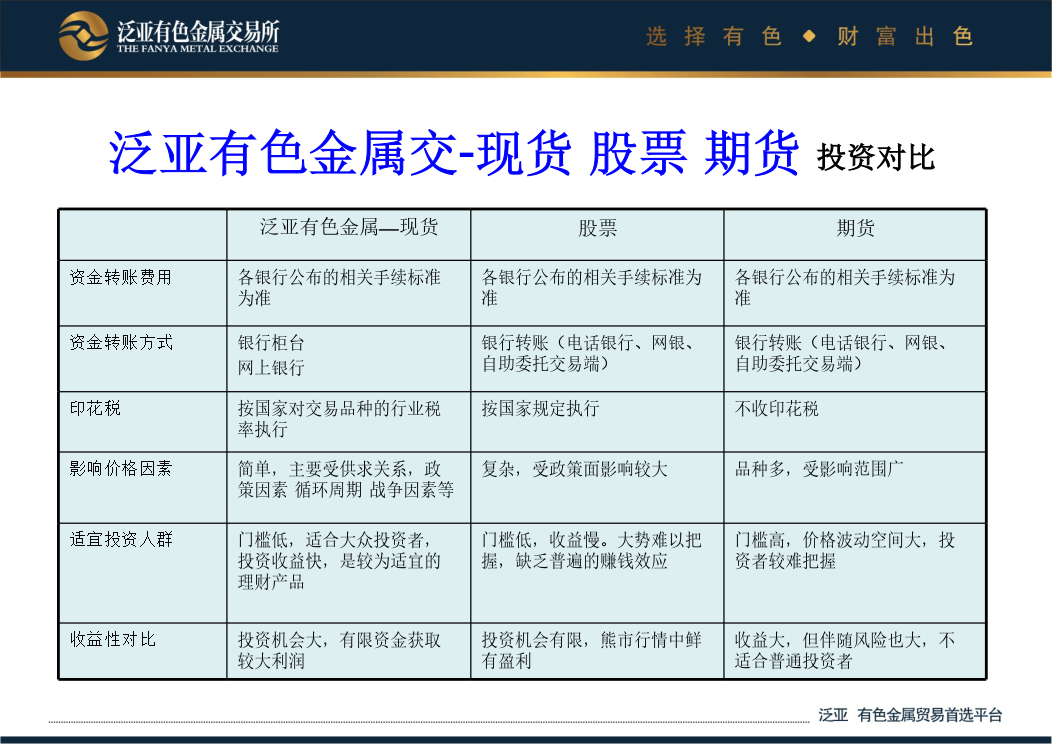The image size is (1052, 744).
Task: Click the cell starting "门槛高，价格波动空间大"
Action: (x=855, y=573)
